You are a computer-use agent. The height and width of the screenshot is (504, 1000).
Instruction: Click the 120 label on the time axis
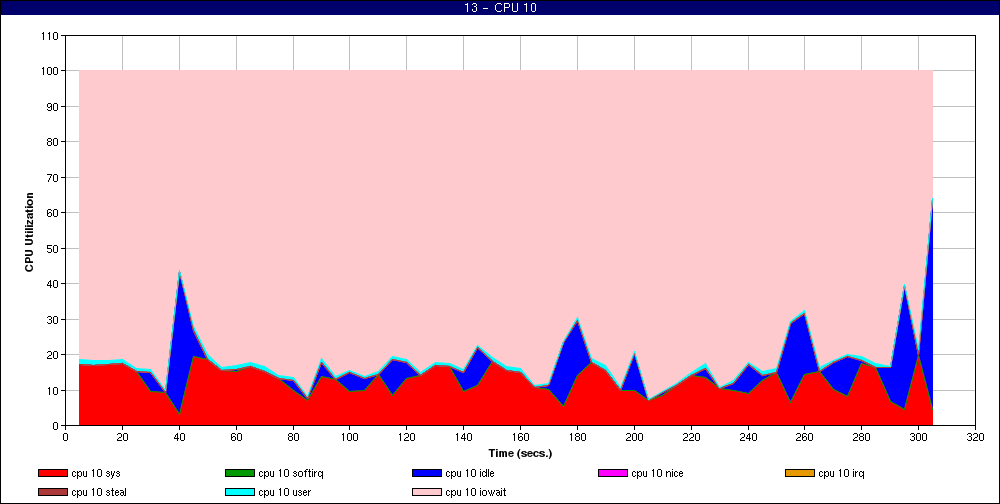pyautogui.click(x=407, y=437)
